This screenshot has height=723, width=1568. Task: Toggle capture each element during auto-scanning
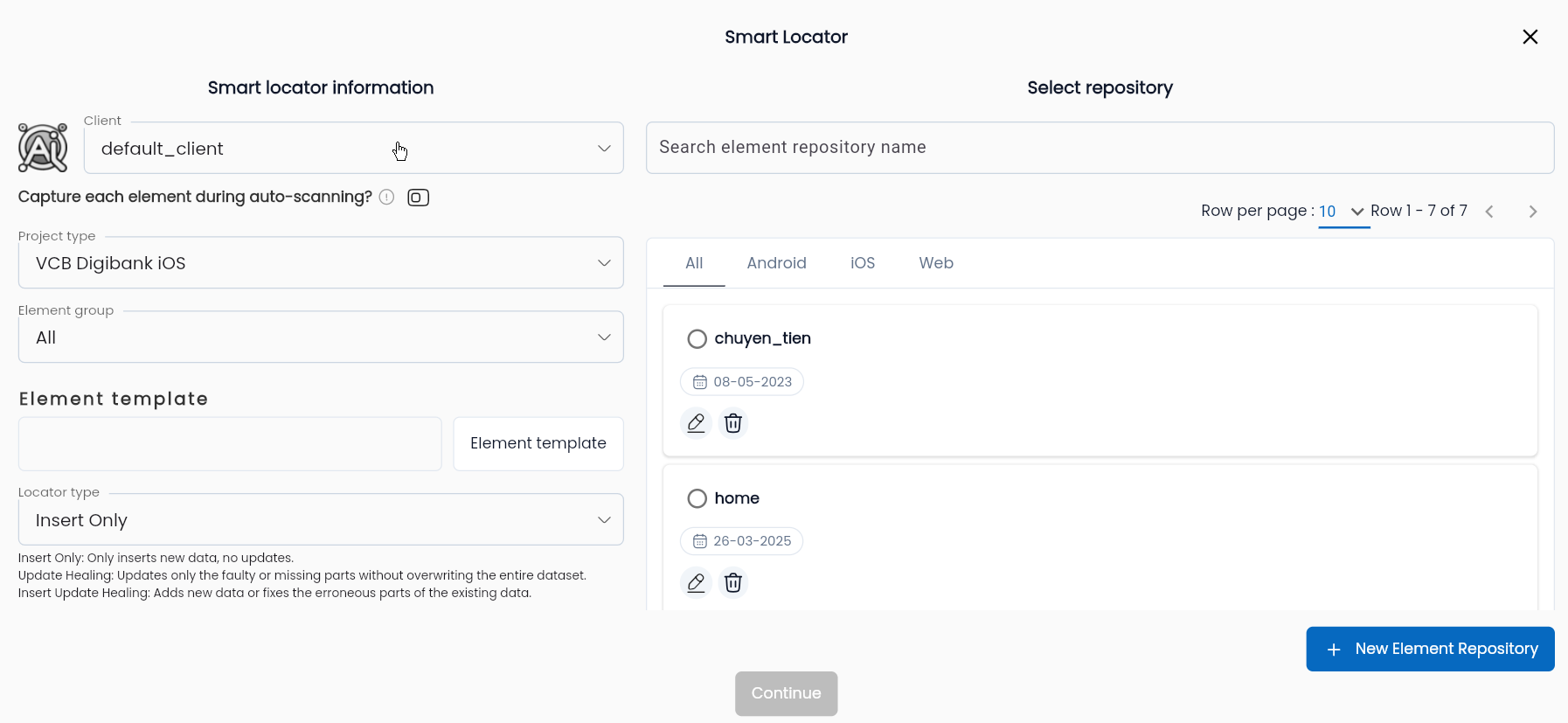[x=418, y=198]
